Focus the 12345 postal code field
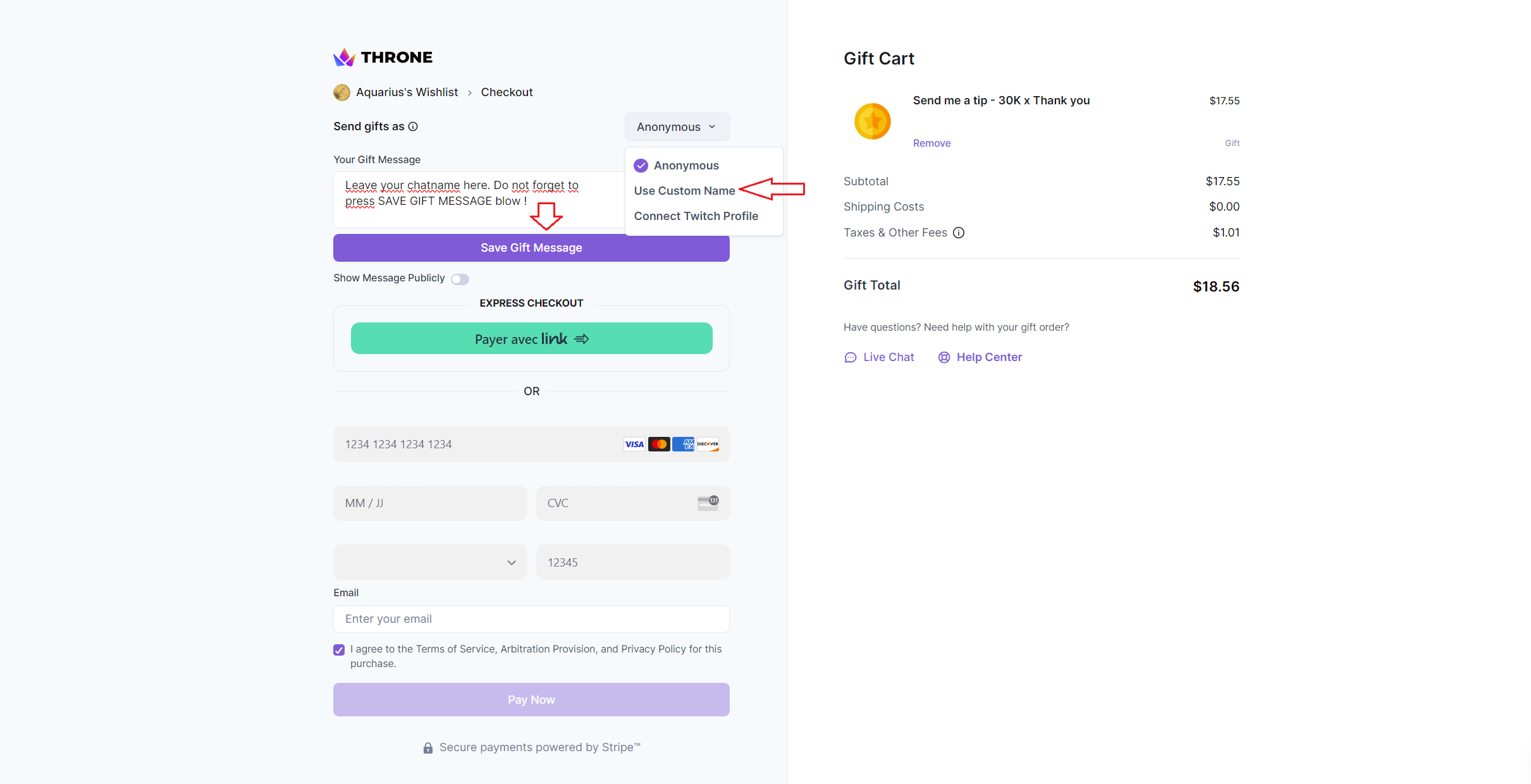1531x784 pixels. point(633,563)
